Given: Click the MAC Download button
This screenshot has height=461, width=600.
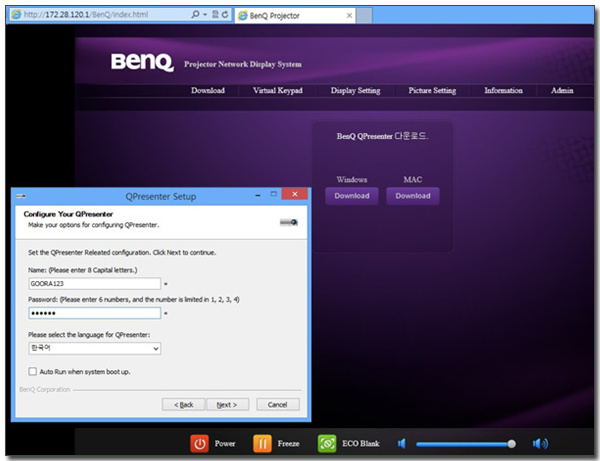Looking at the screenshot, I should [x=412, y=196].
